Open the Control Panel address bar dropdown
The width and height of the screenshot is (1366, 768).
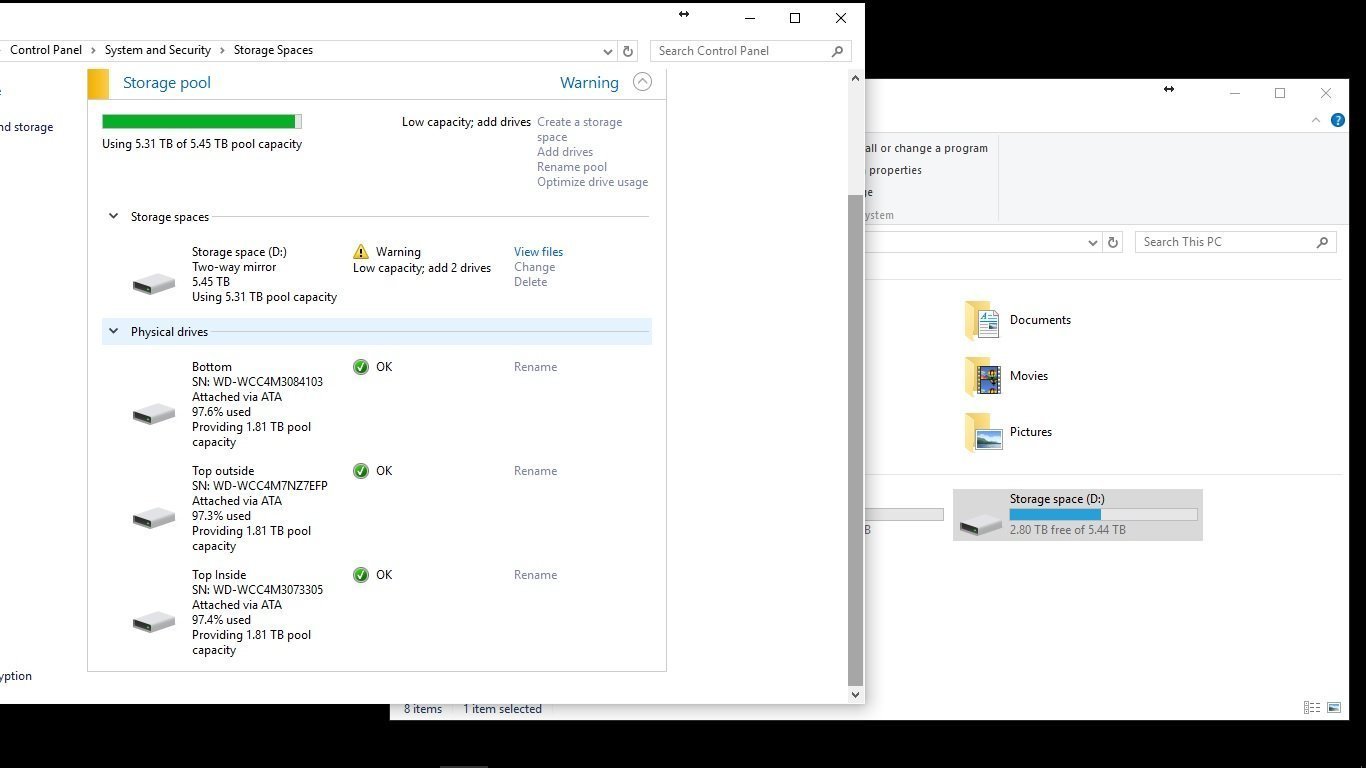click(608, 51)
